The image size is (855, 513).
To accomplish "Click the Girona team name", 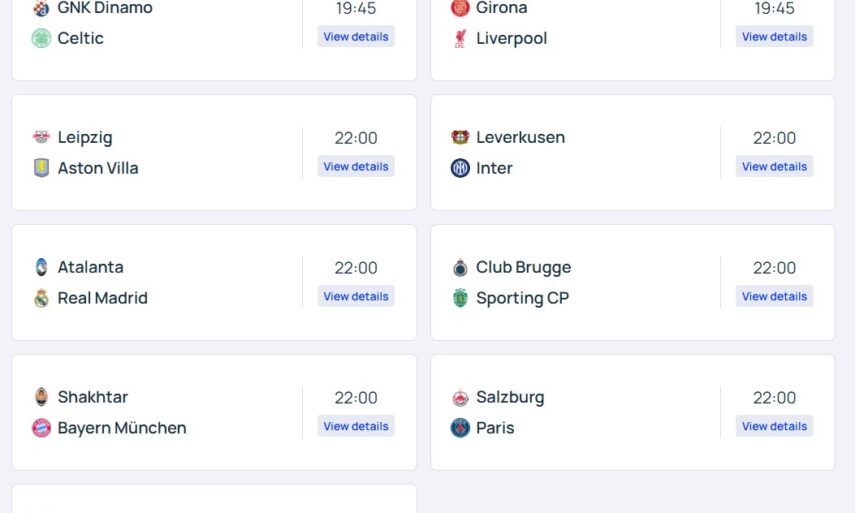I will [x=502, y=8].
